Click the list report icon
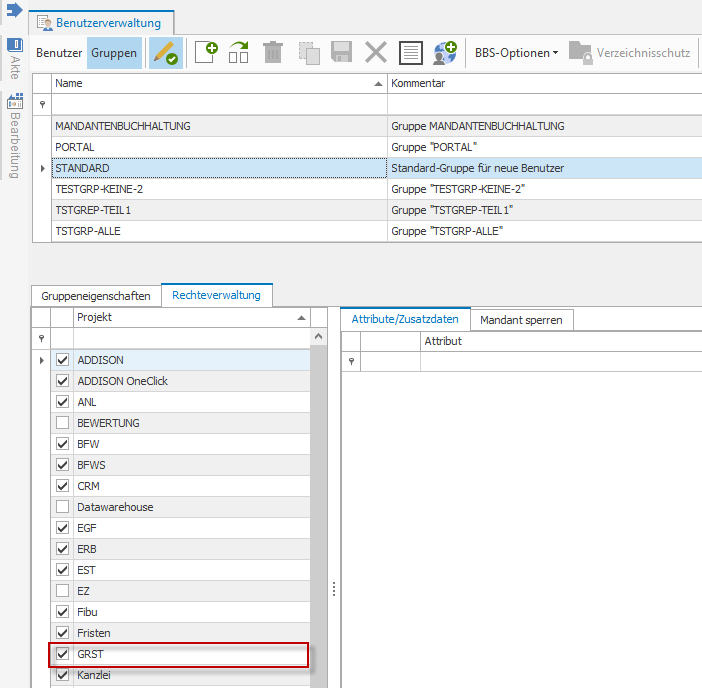The image size is (702, 688). pyautogui.click(x=411, y=53)
